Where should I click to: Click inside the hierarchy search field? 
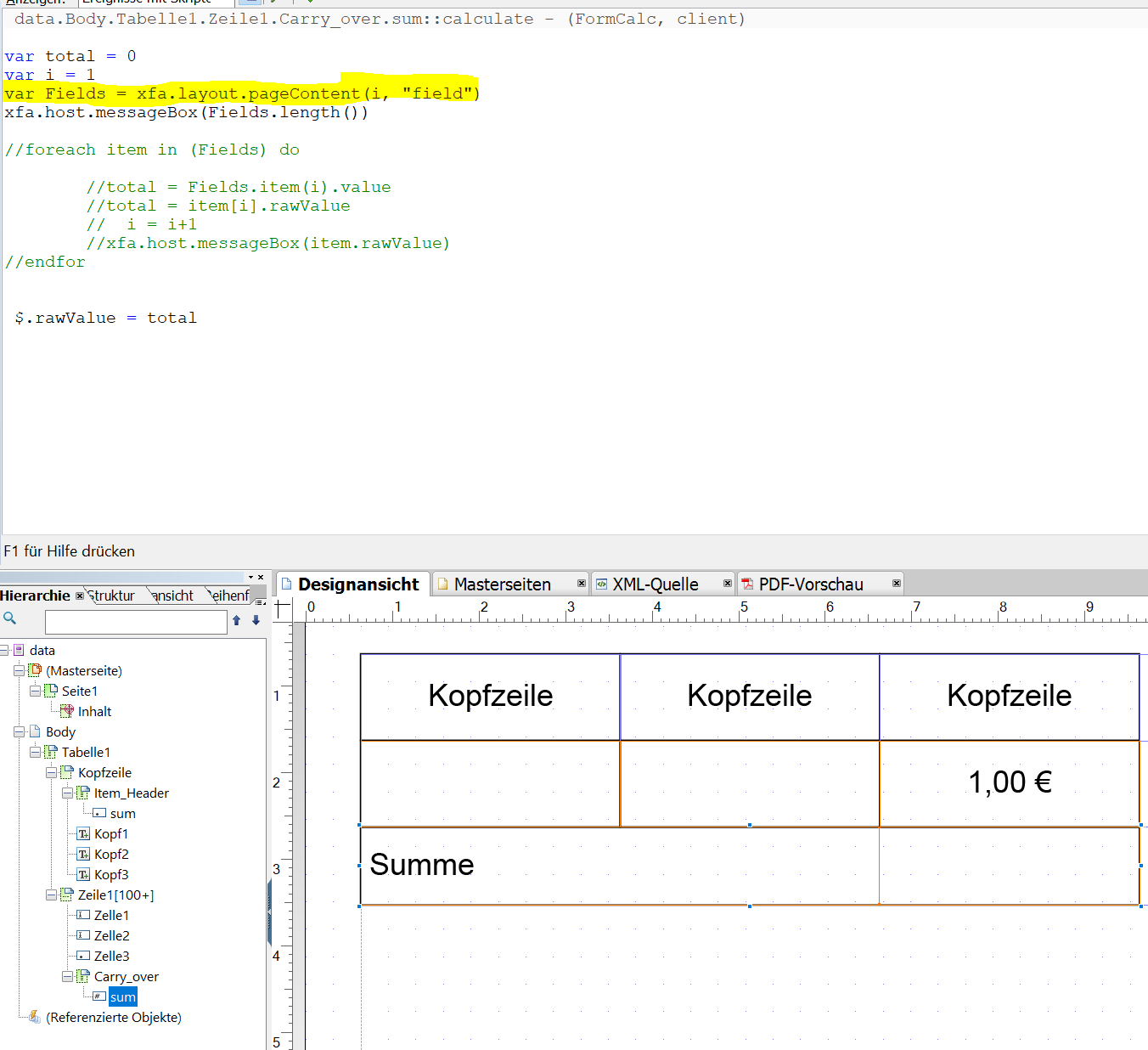tap(136, 621)
